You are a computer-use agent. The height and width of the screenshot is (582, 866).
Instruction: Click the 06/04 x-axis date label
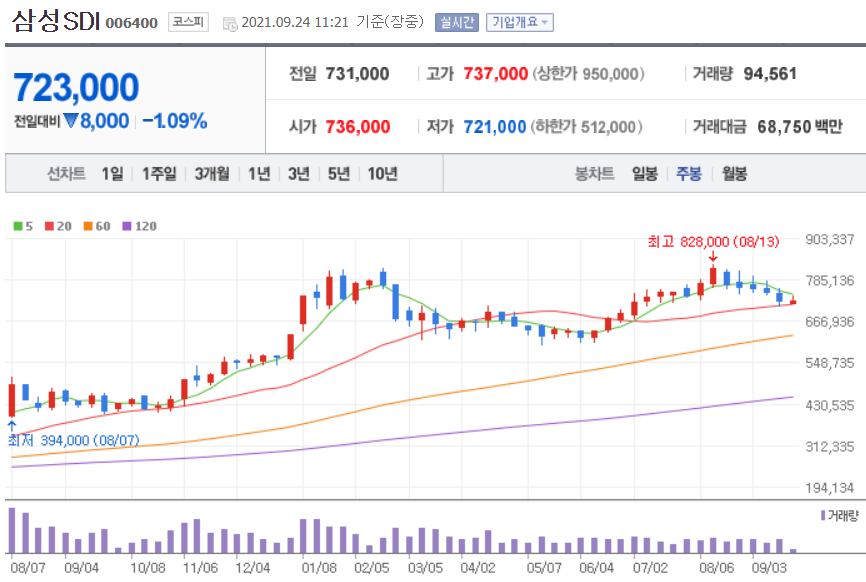point(596,568)
